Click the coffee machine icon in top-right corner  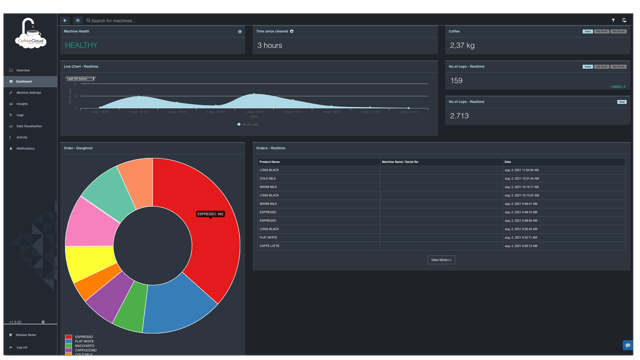pos(624,20)
